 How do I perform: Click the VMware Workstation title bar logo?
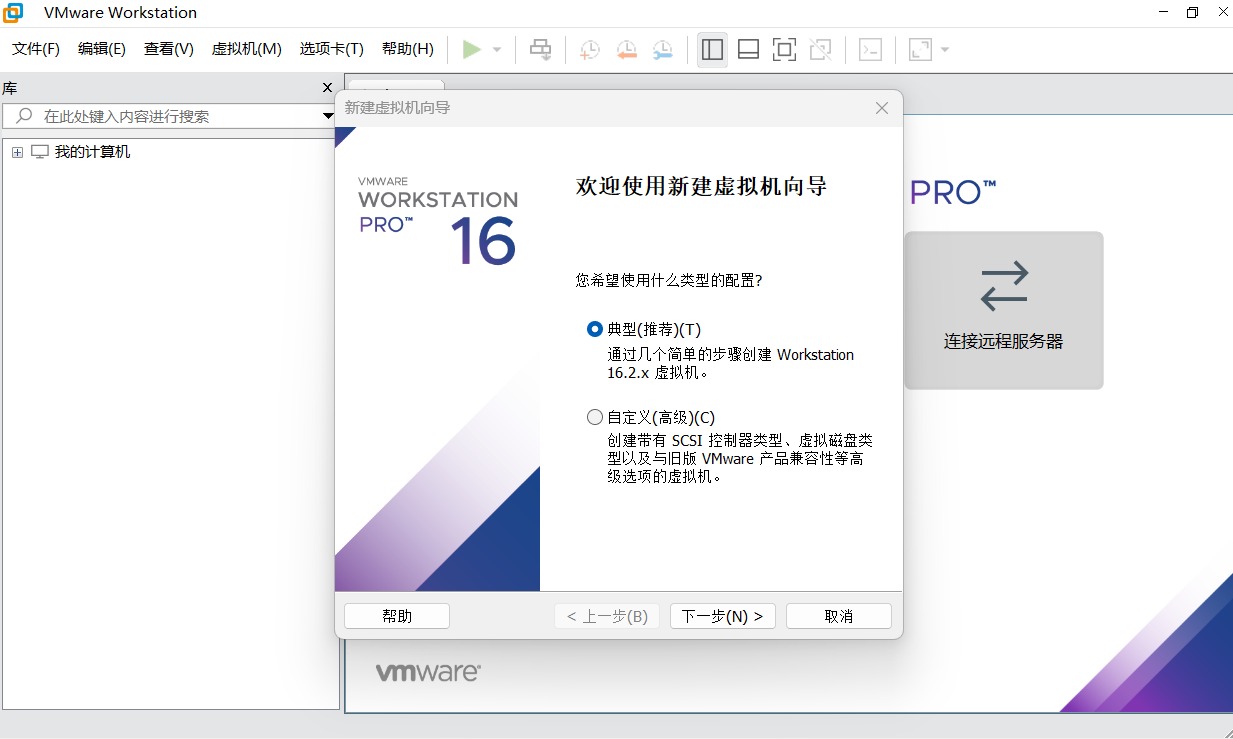(x=13, y=13)
